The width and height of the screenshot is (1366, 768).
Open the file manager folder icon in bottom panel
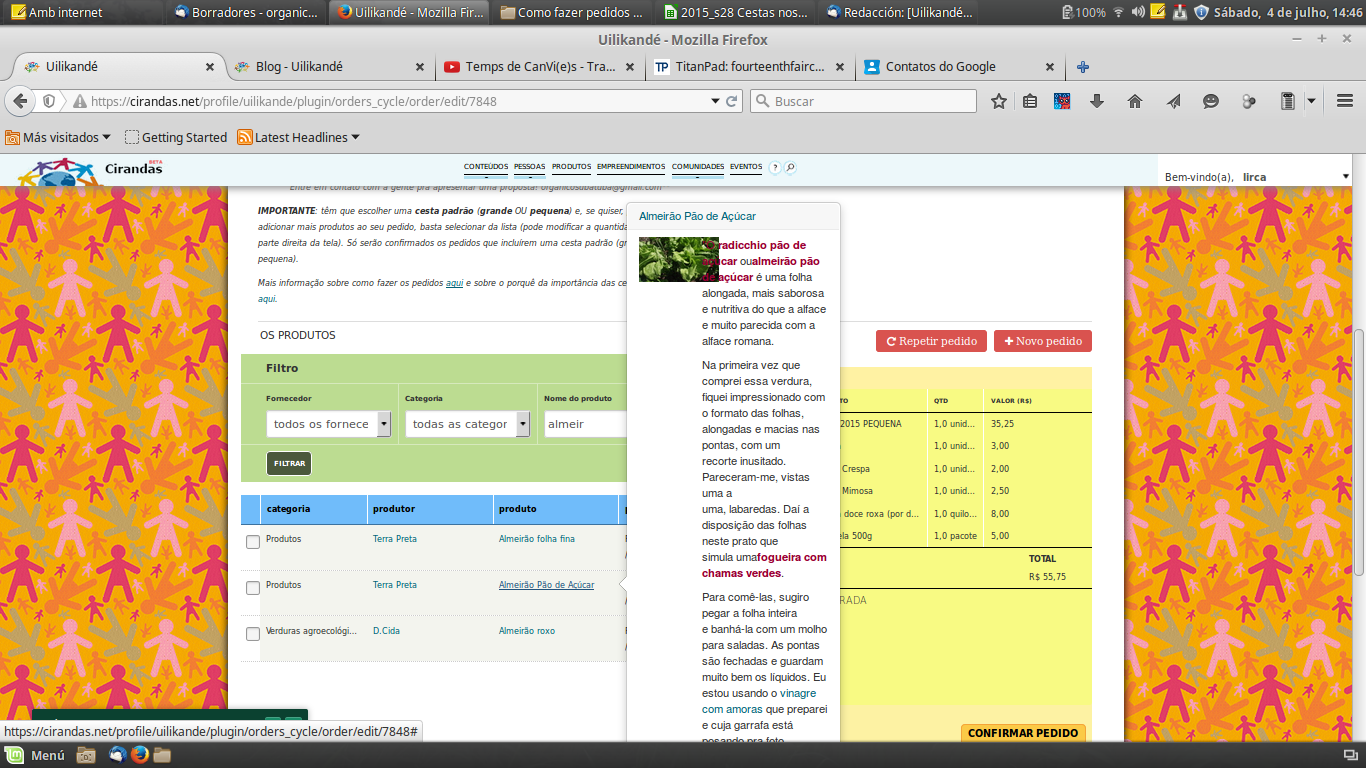tap(162, 755)
